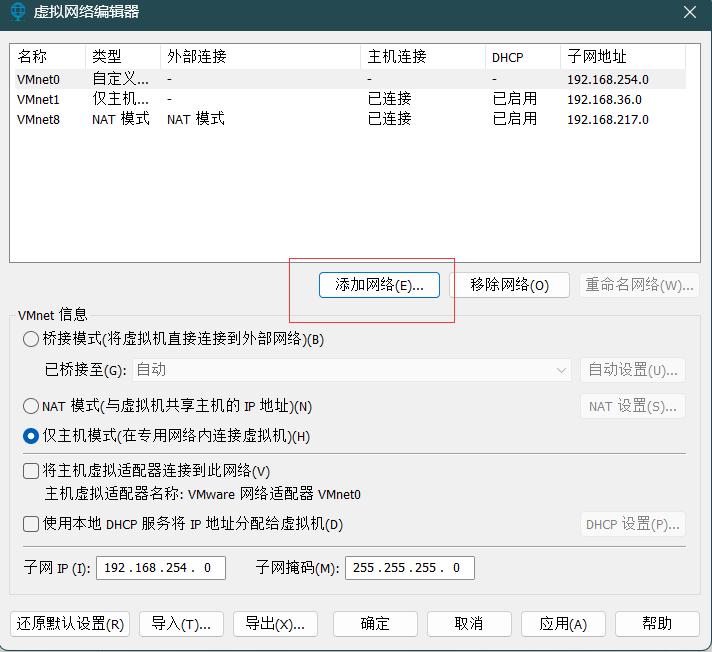This screenshot has height=652, width=712.
Task: Click the 子网 IP input field
Action: (161, 568)
